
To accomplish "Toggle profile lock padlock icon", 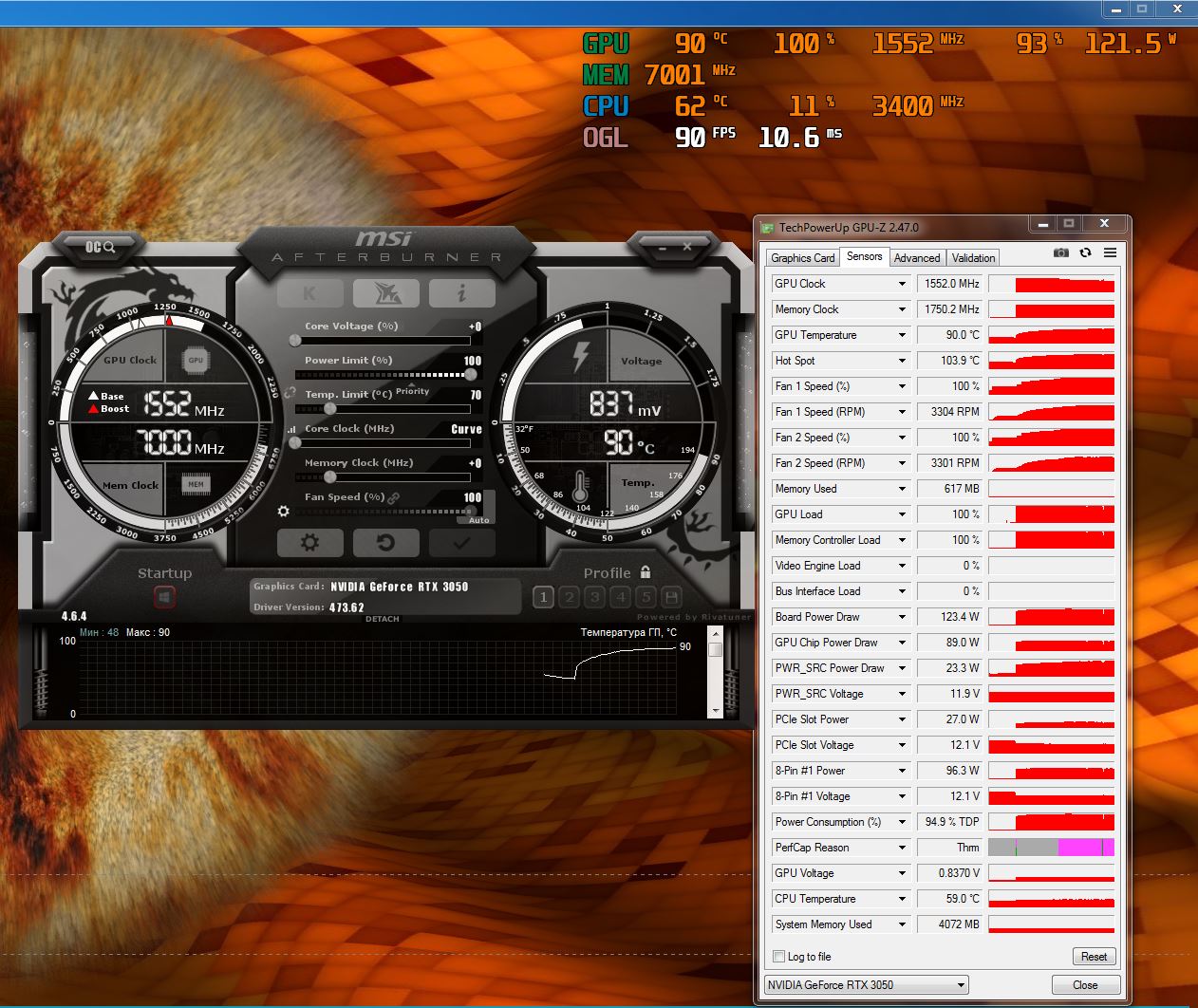I will pyautogui.click(x=646, y=572).
